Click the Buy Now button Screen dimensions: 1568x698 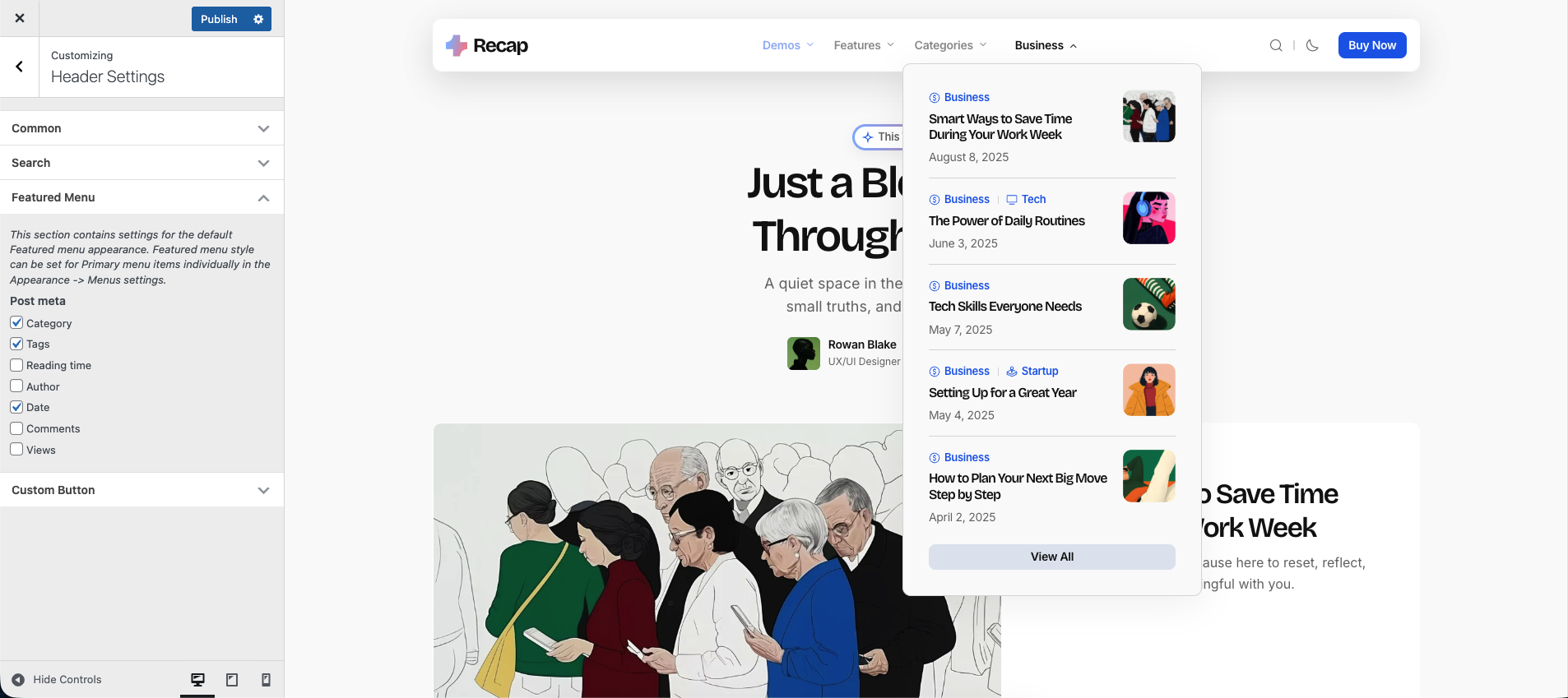point(1371,45)
